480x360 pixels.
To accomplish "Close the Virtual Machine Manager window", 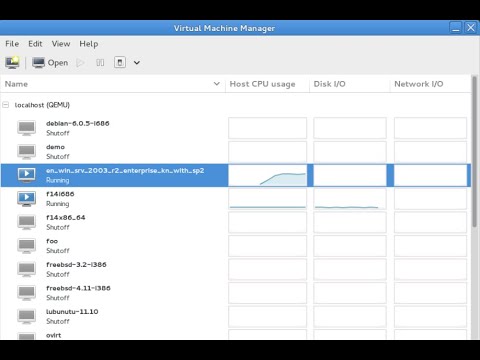I will coord(471,28).
